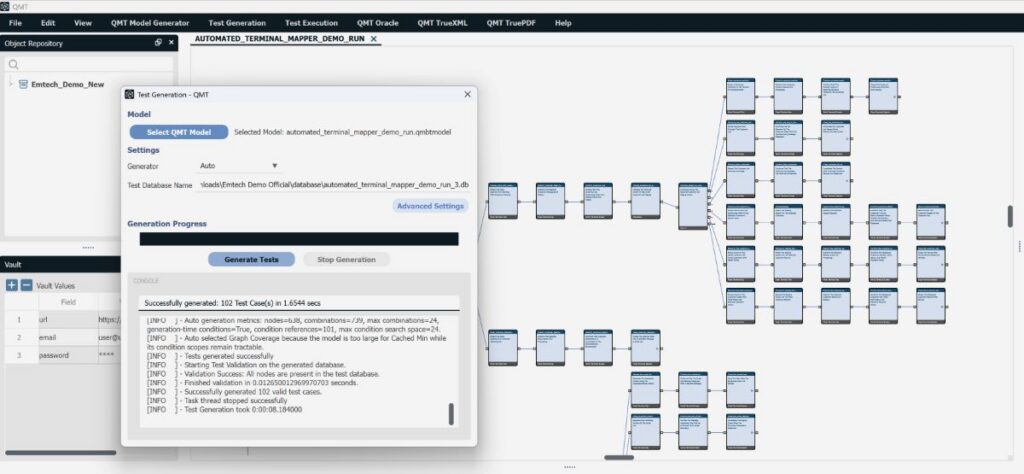1024x474 pixels.
Task: Click the Test Database Name field
Action: pyautogui.click(x=332, y=185)
